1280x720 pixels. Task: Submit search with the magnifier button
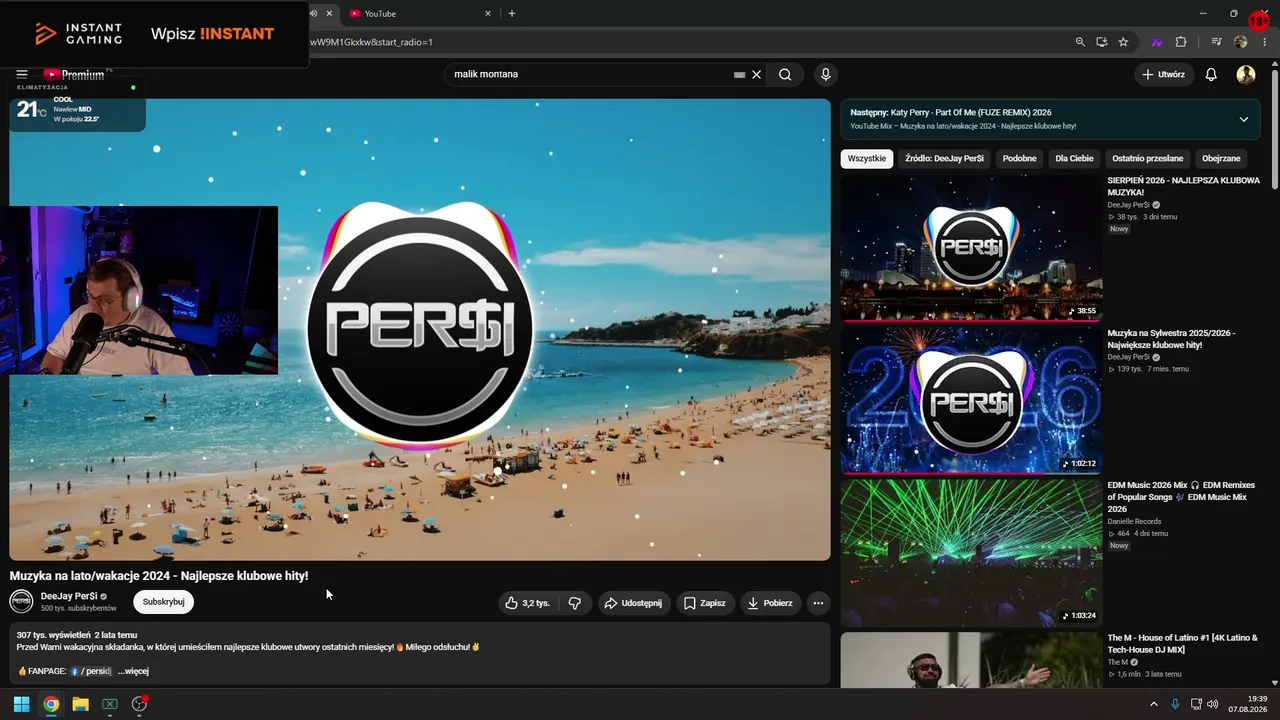point(785,74)
